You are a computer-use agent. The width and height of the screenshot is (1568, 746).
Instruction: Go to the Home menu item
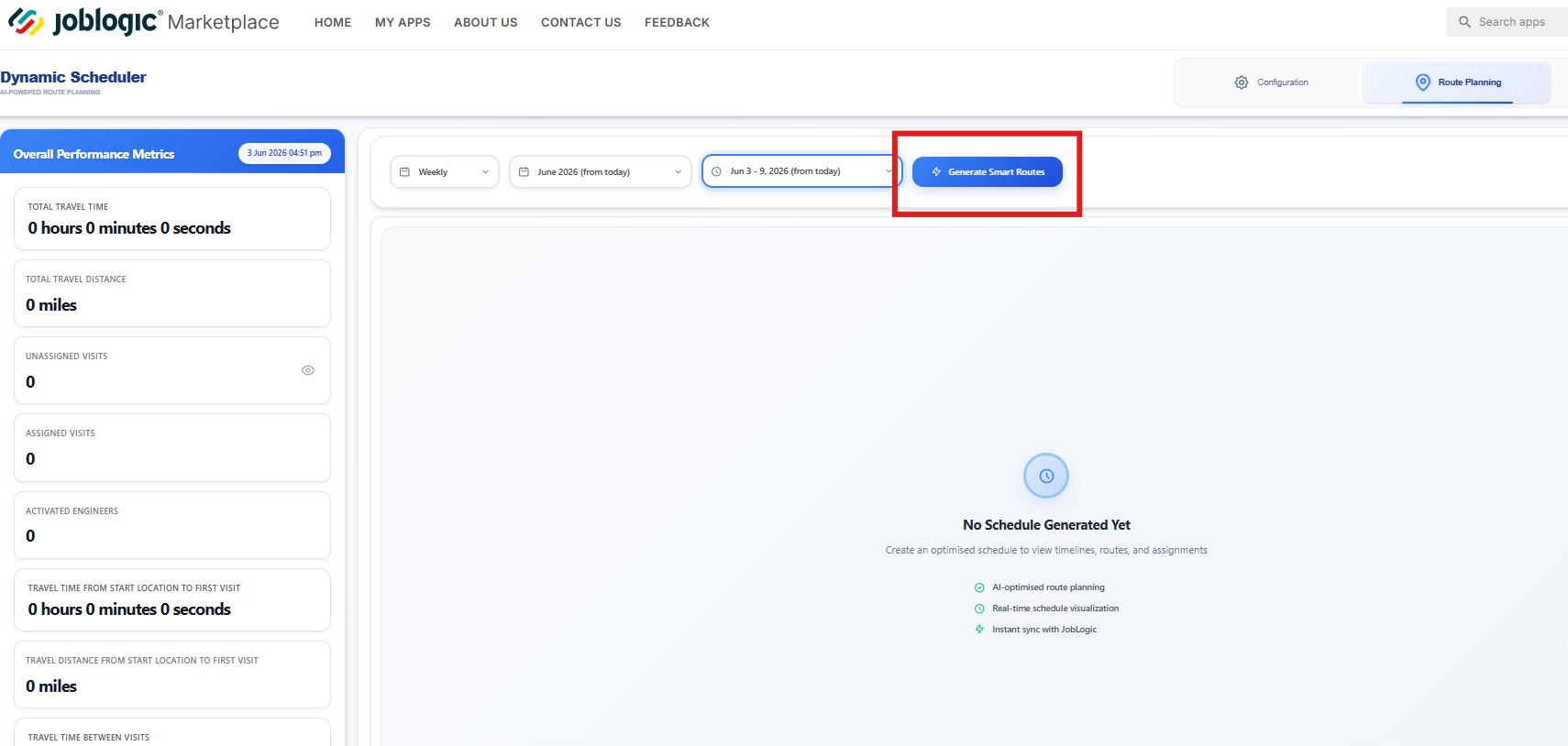pos(333,22)
